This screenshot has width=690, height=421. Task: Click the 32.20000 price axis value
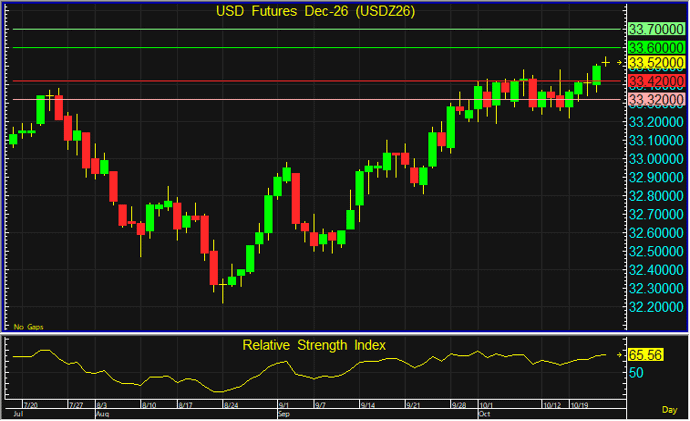pyautogui.click(x=656, y=307)
